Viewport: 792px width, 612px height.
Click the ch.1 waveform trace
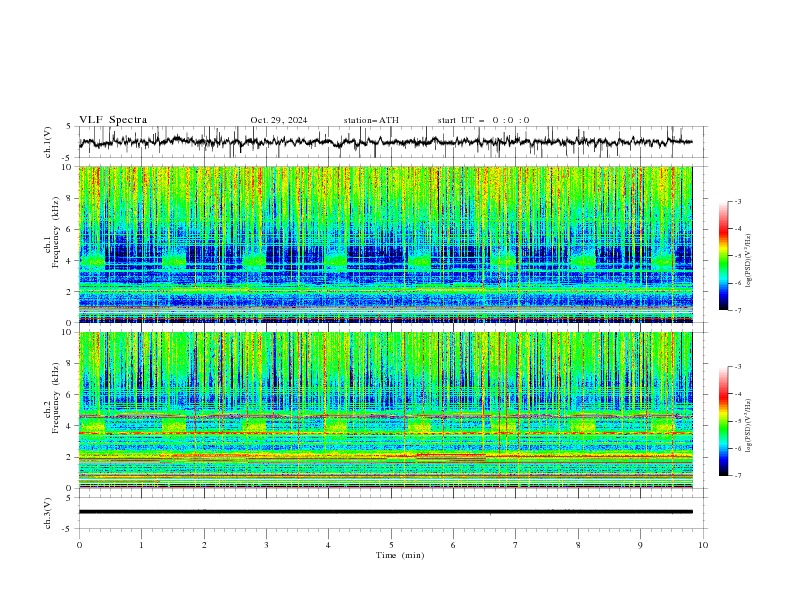385,142
